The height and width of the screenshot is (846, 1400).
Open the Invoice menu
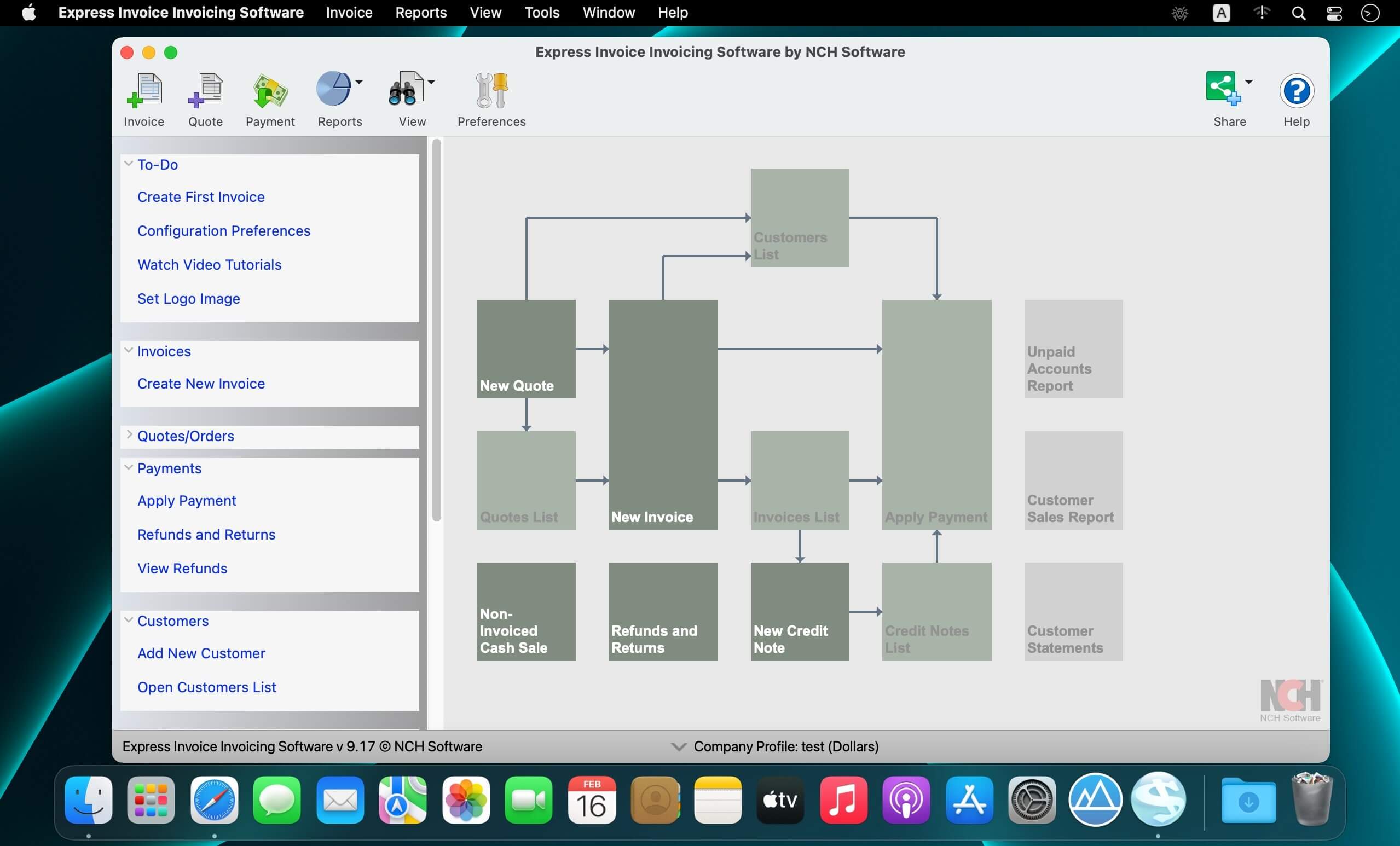pyautogui.click(x=349, y=13)
